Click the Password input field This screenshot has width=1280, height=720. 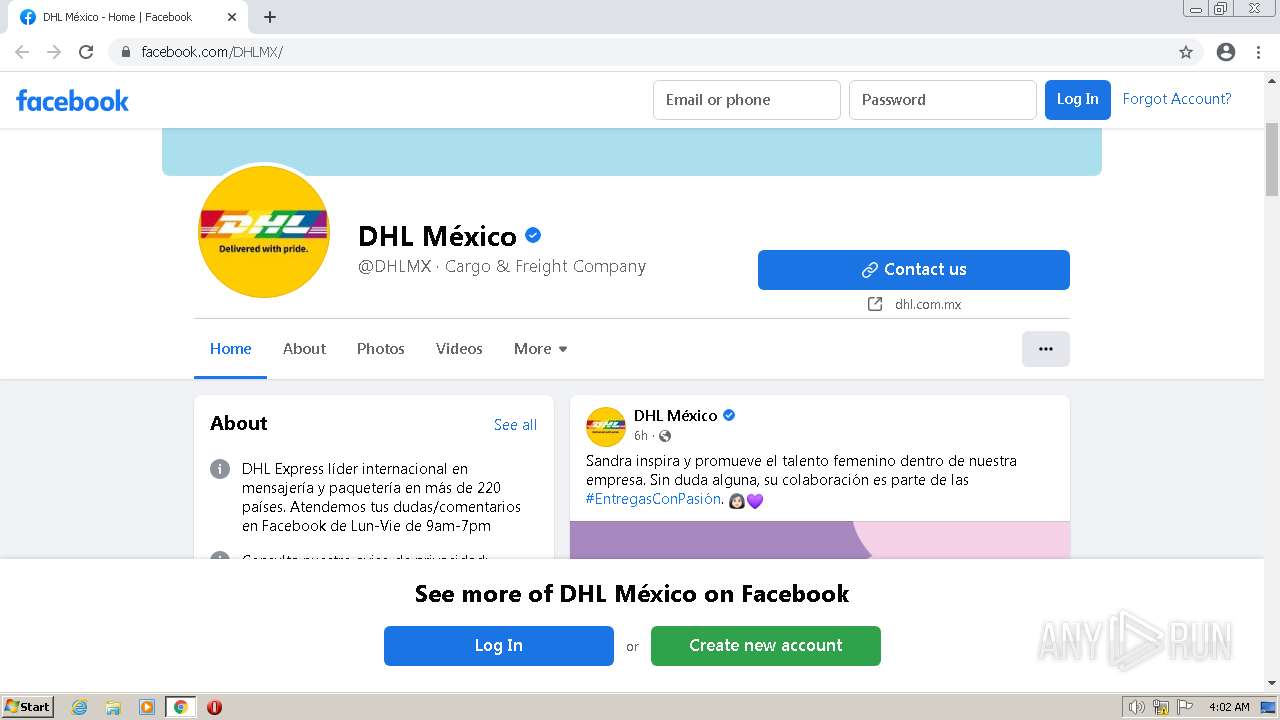click(x=943, y=100)
